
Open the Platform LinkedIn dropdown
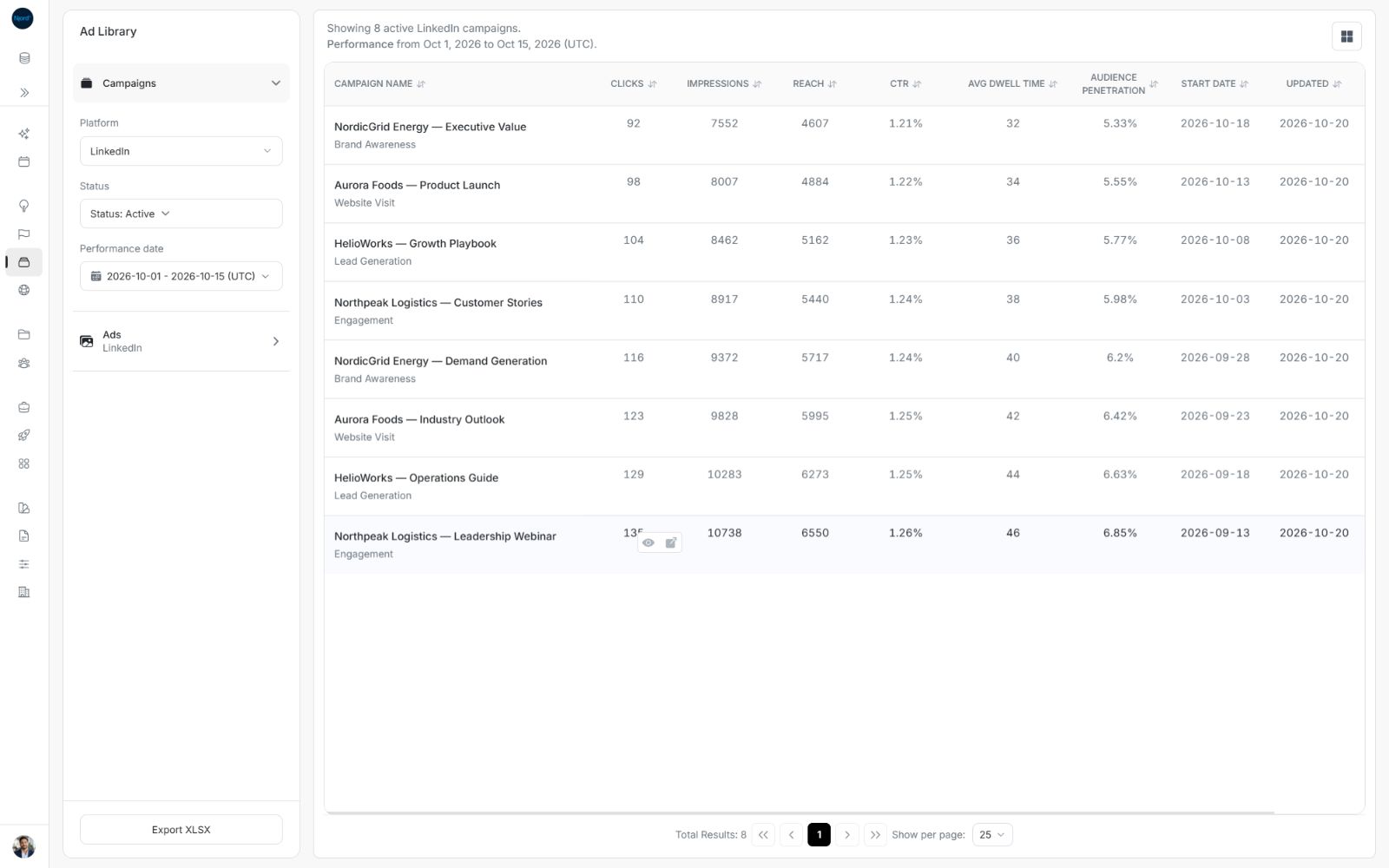(181, 151)
